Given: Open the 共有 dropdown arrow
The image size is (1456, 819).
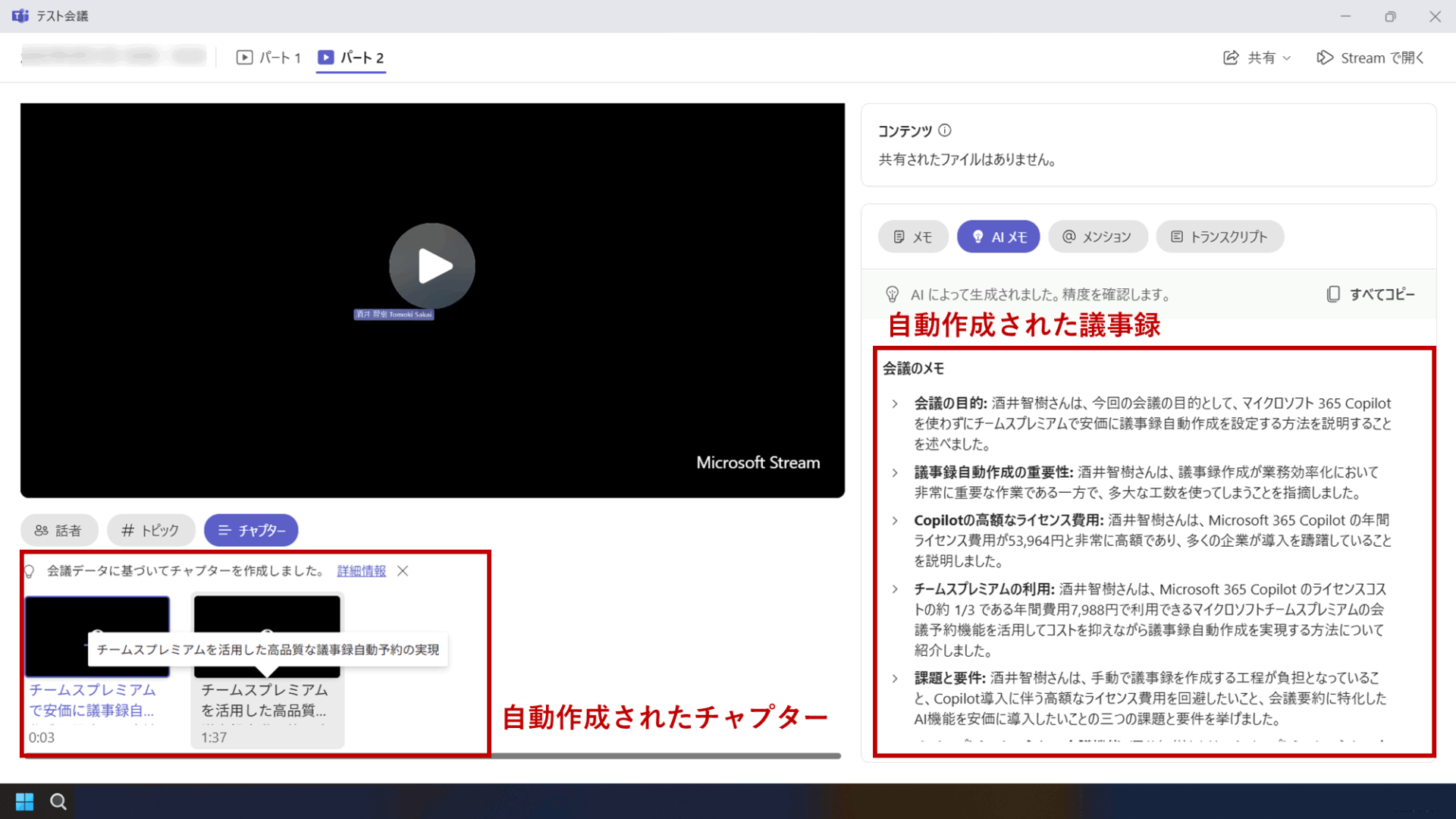Looking at the screenshot, I should click(1287, 57).
